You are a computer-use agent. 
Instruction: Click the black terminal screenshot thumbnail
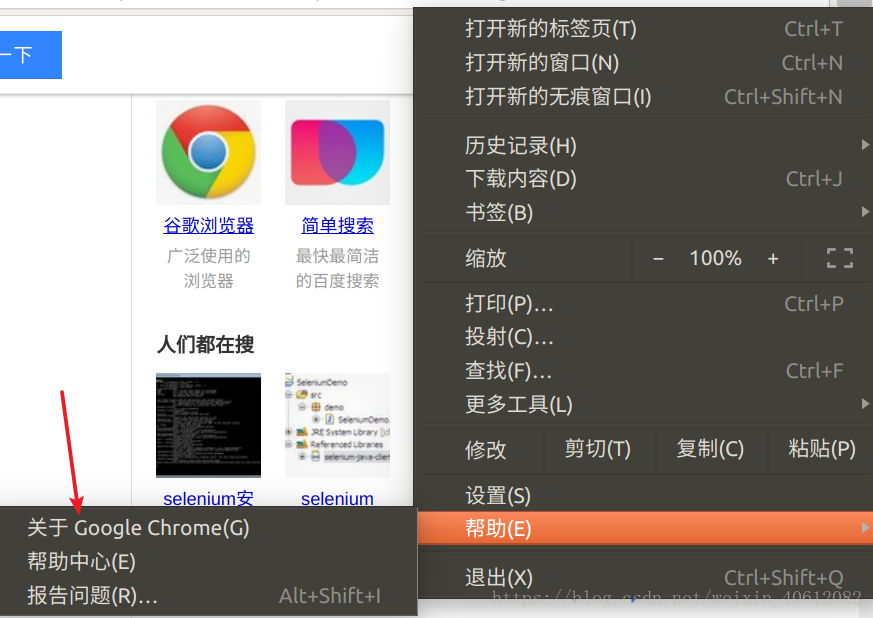208,425
